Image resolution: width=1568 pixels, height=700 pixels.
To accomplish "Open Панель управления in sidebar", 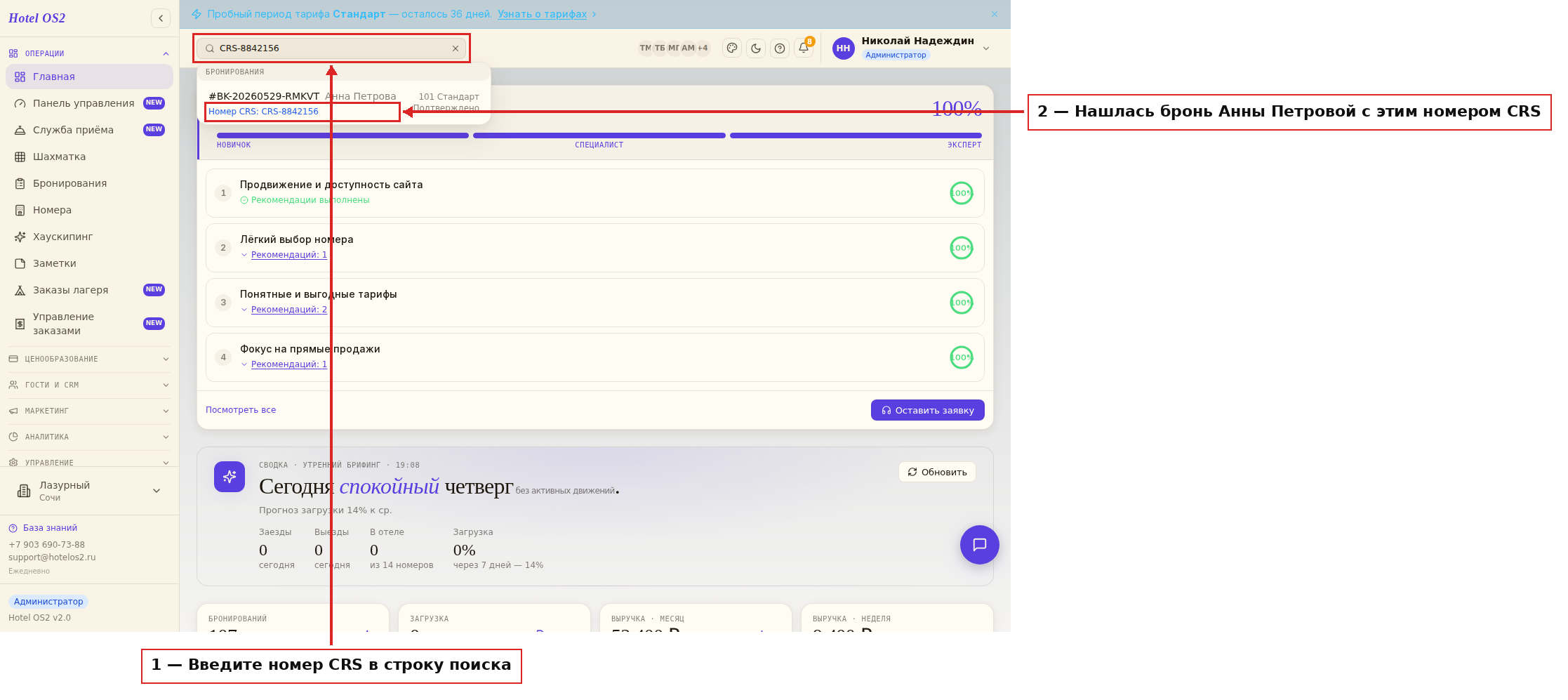I will [x=89, y=103].
